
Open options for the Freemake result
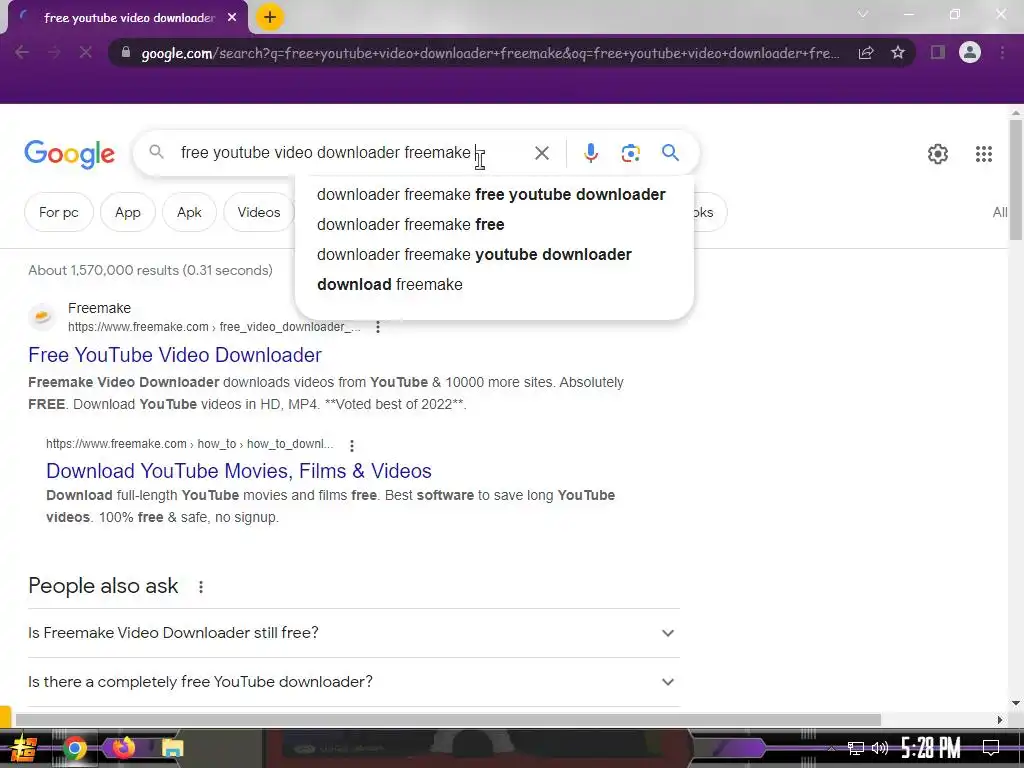tap(377, 327)
